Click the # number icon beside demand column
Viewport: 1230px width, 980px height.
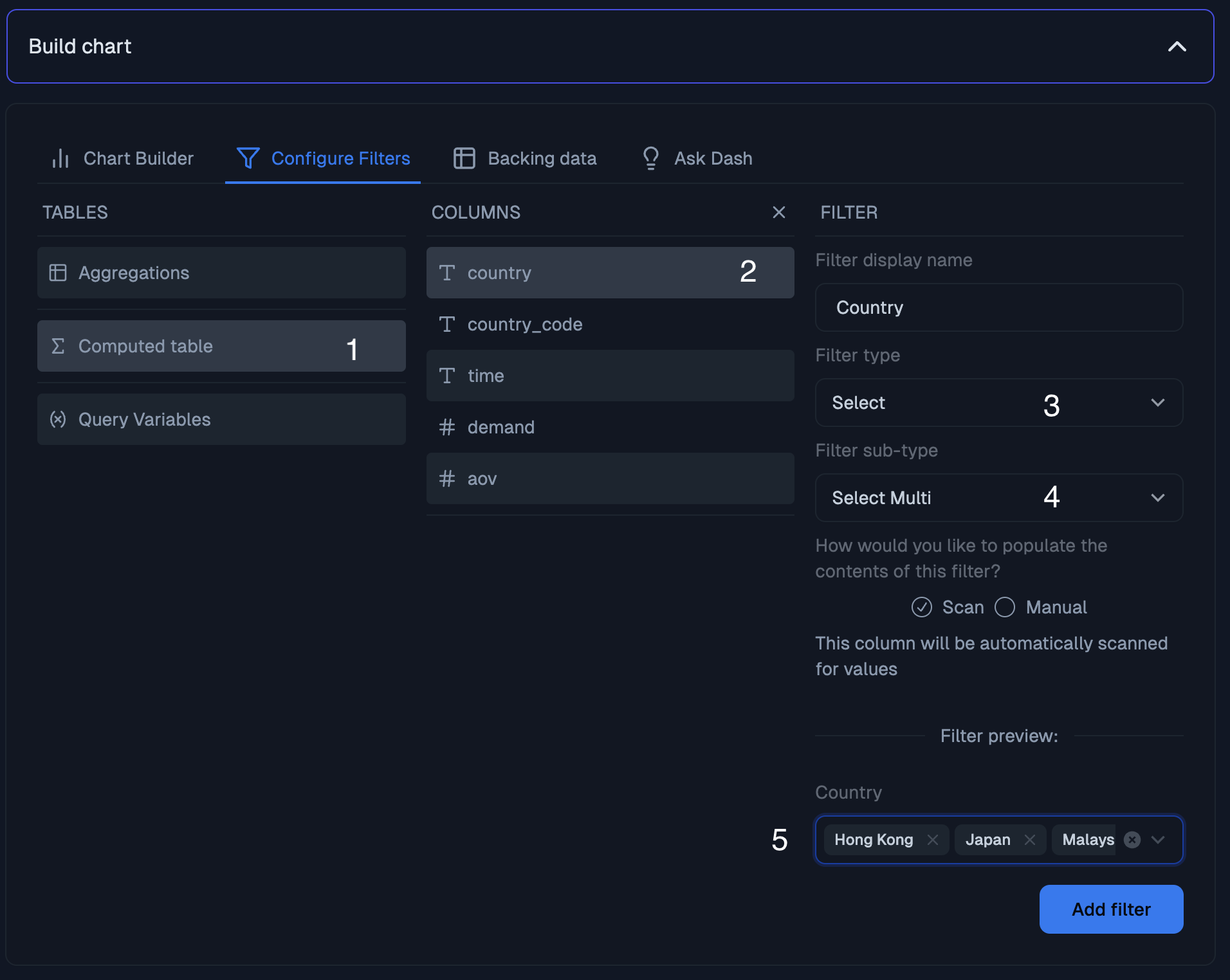click(448, 427)
